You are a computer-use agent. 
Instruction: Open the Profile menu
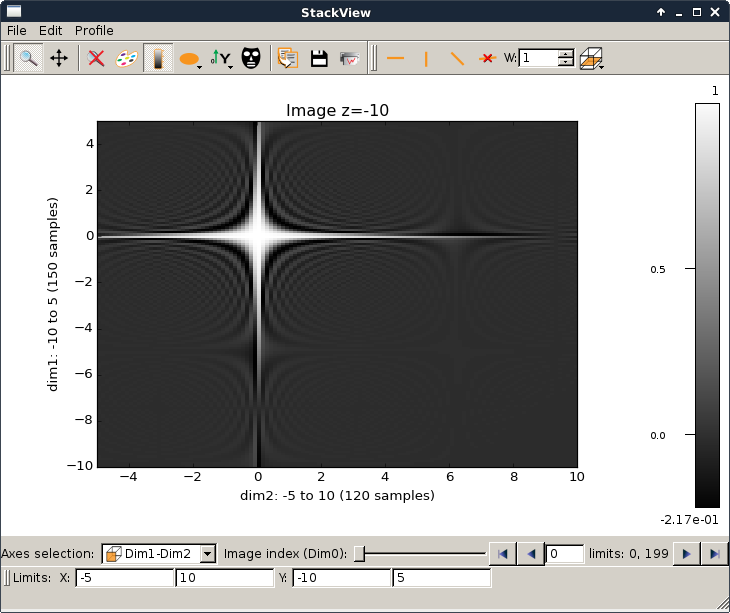point(94,31)
